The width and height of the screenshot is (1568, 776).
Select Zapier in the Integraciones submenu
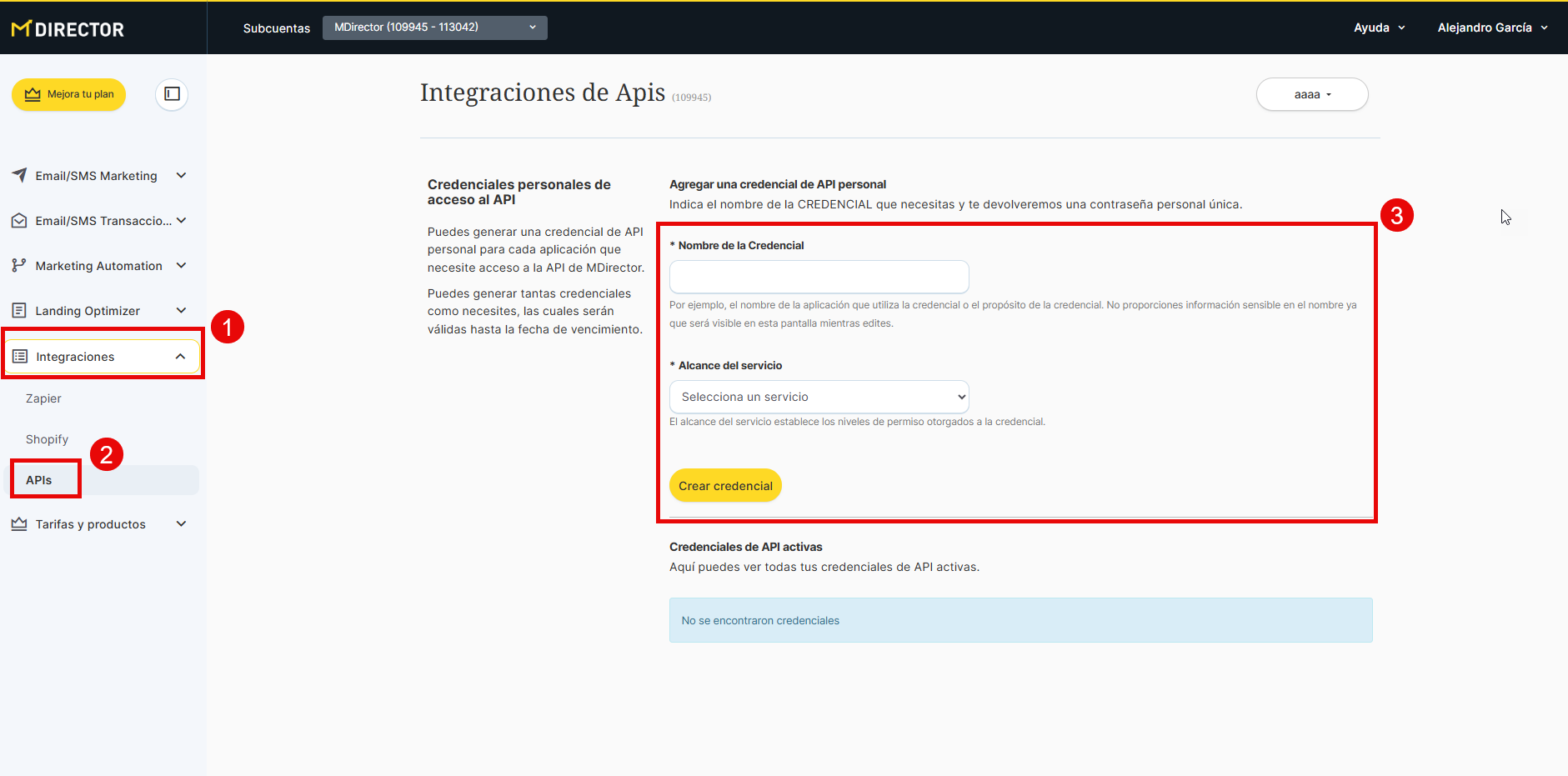tap(43, 398)
